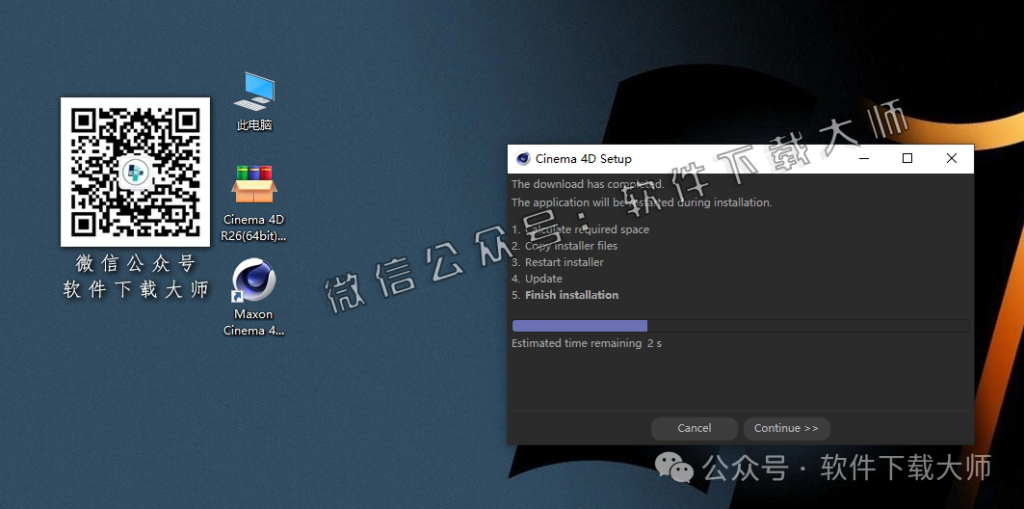Click the "Update" step in the list
This screenshot has width=1024, height=509.
[x=543, y=279]
